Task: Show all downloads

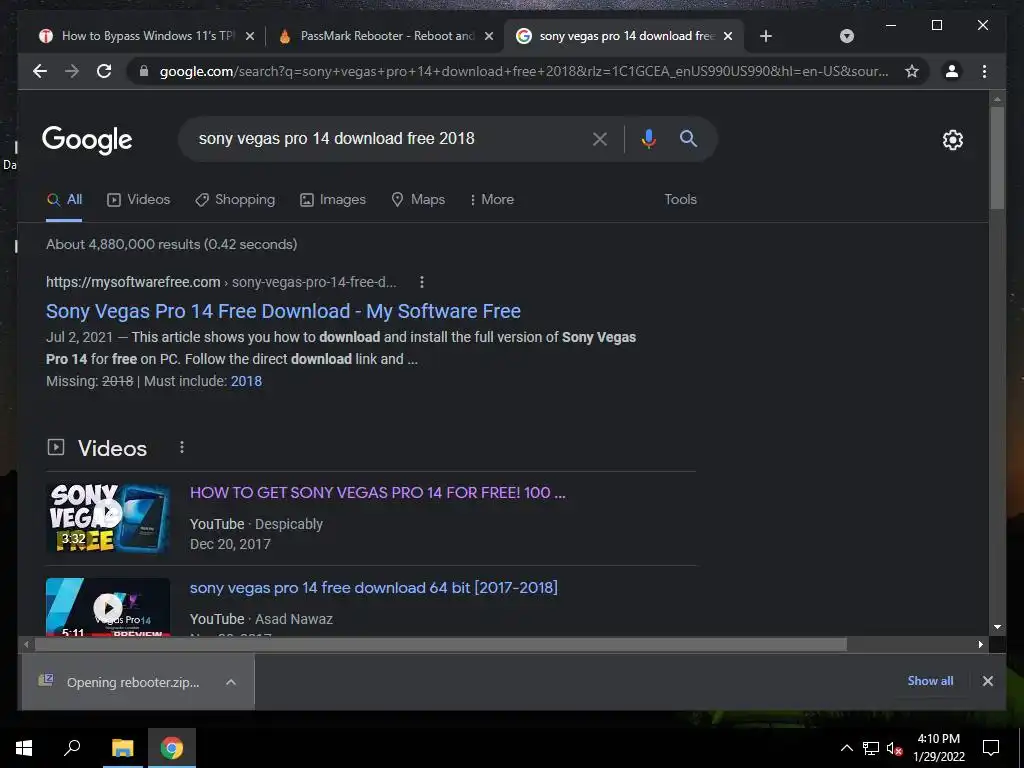Action: [930, 681]
